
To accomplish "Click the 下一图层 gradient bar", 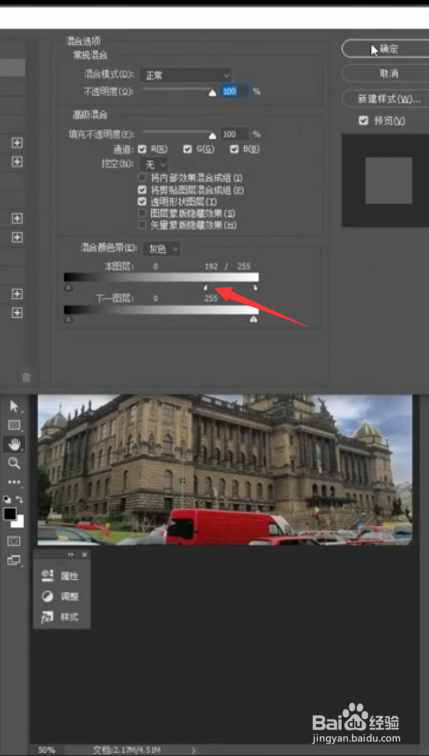I will tap(161, 310).
